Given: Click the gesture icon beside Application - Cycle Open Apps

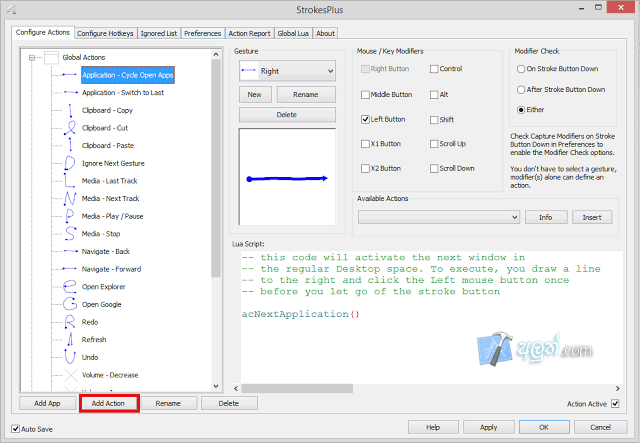Looking at the screenshot, I should [x=70, y=75].
